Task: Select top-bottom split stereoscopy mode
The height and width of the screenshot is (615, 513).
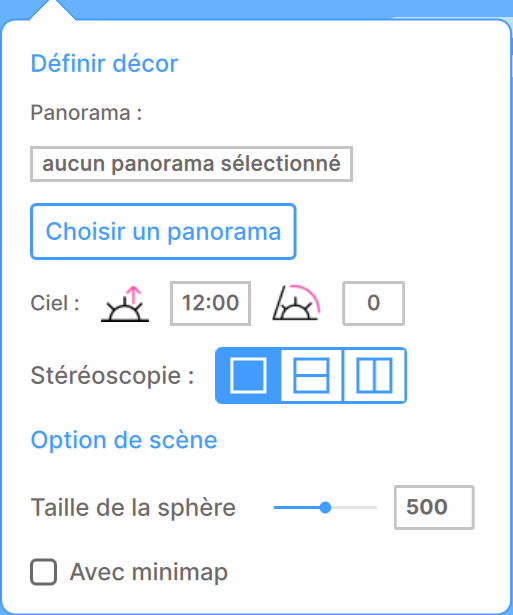Action: 311,375
